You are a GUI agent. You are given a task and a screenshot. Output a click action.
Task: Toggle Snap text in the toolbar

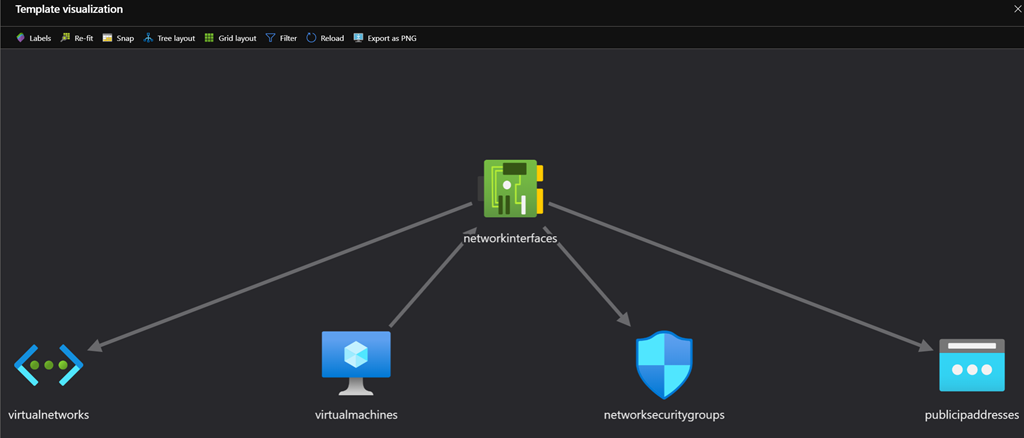pyautogui.click(x=125, y=39)
